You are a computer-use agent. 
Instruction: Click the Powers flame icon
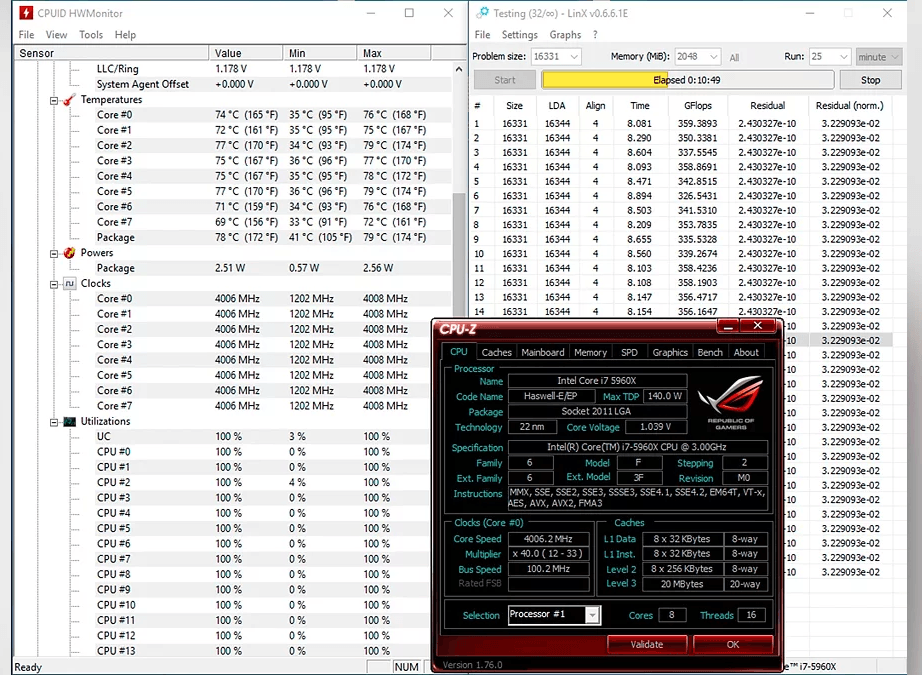[70, 253]
